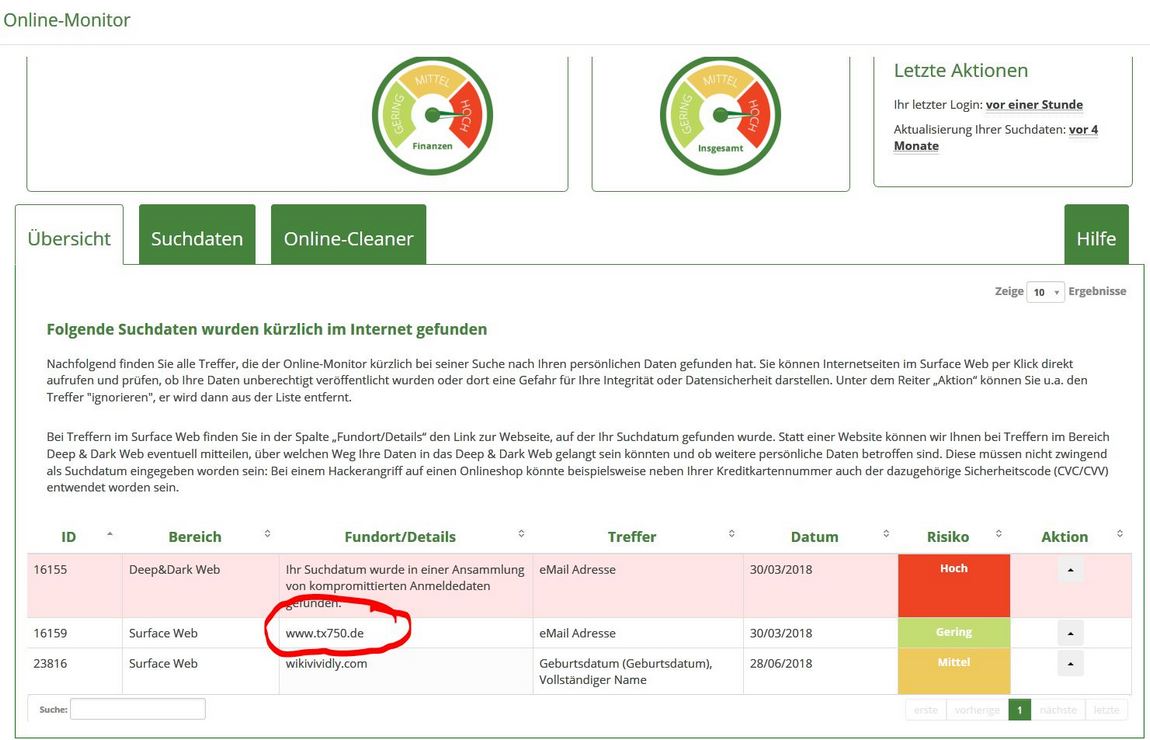
Task: Expand action menu for entry 23816
Action: 1070,663
